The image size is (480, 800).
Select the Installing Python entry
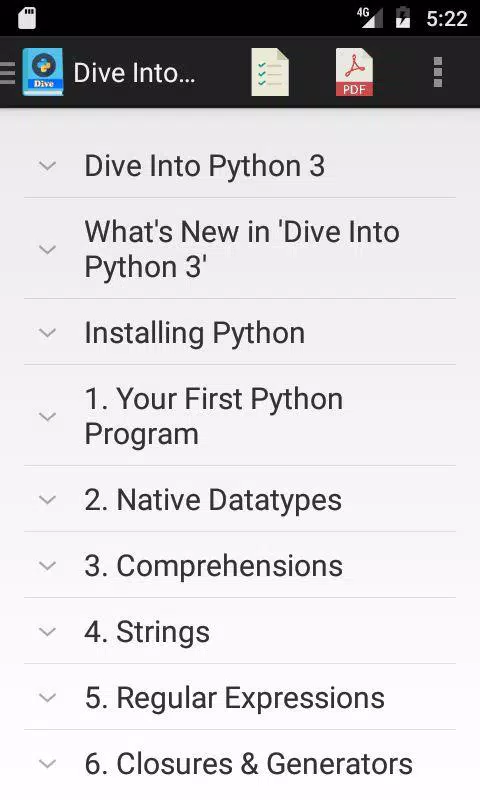[240, 333]
